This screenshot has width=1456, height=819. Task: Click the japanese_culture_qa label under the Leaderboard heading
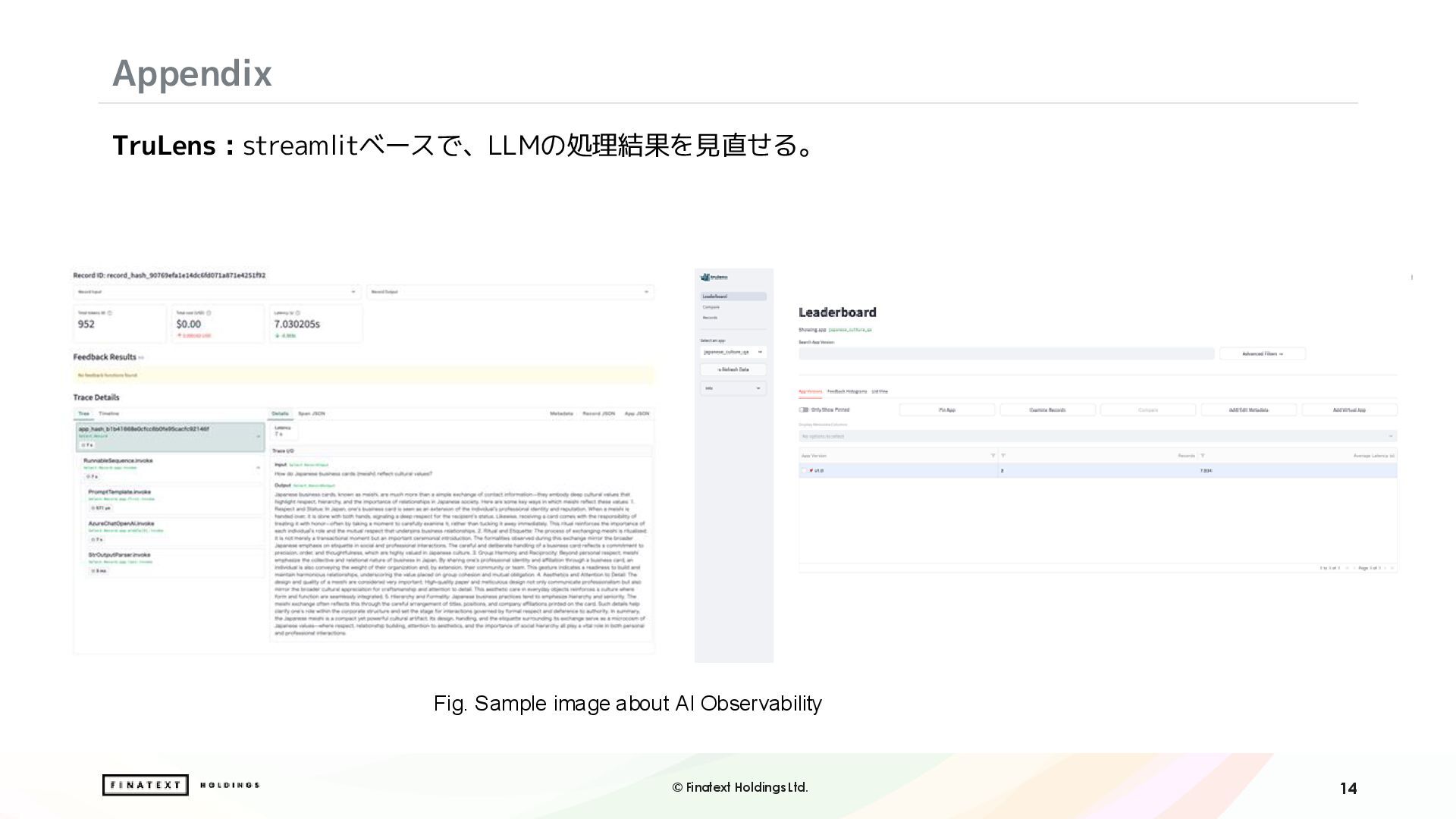click(x=850, y=330)
